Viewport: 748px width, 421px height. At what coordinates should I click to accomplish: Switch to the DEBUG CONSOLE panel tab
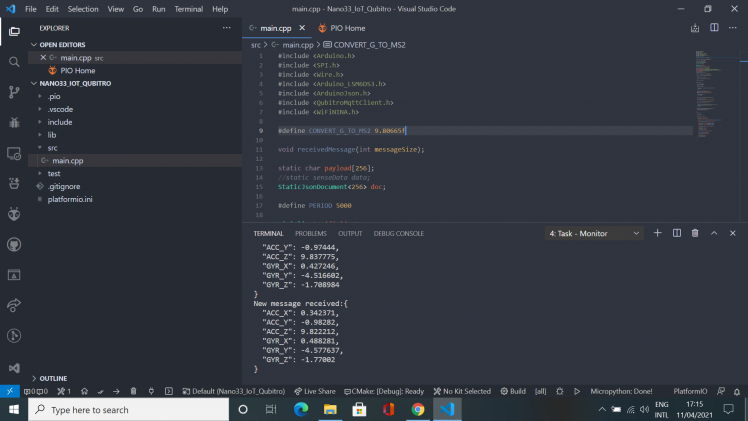[399, 233]
